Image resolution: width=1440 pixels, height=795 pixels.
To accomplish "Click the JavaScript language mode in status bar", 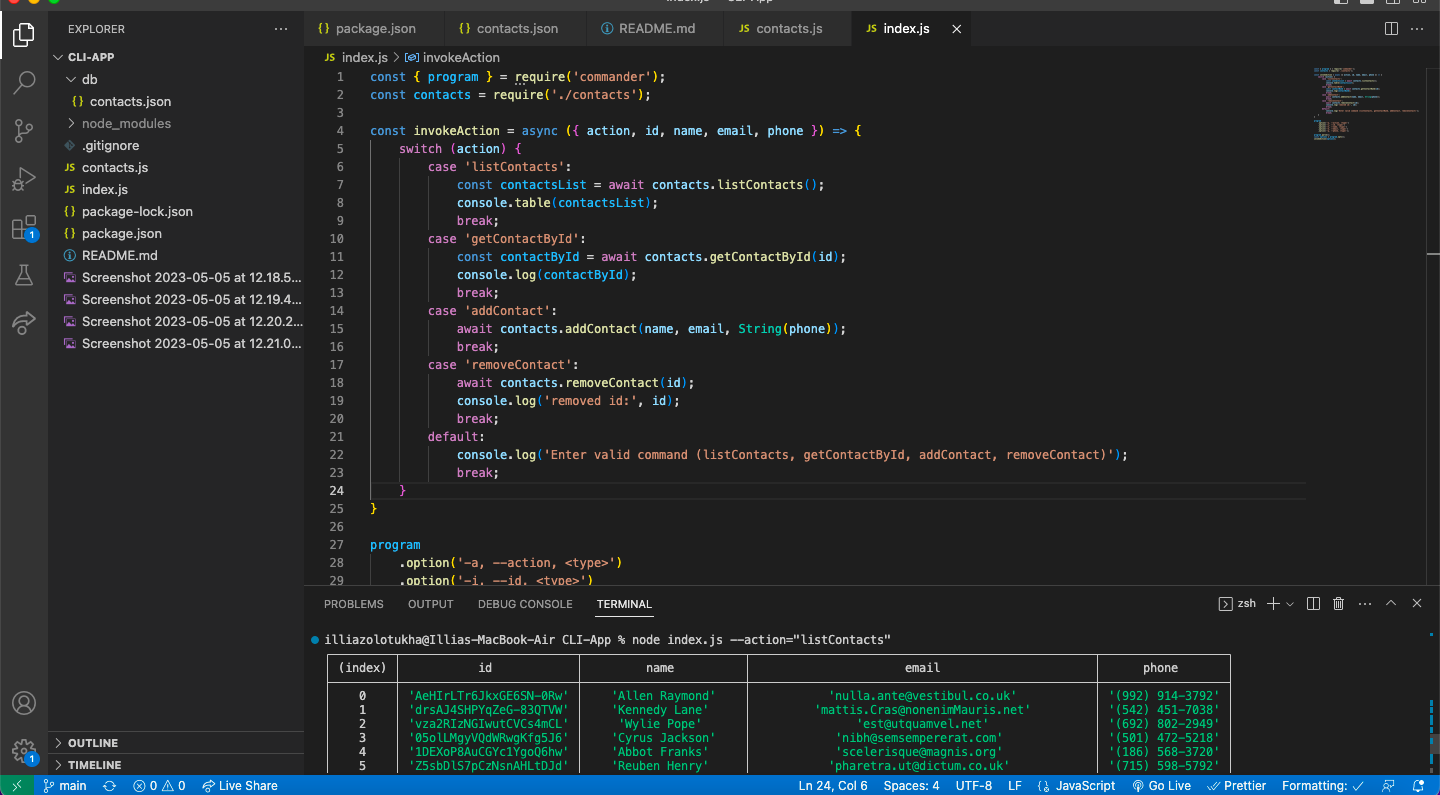I will [1078, 786].
